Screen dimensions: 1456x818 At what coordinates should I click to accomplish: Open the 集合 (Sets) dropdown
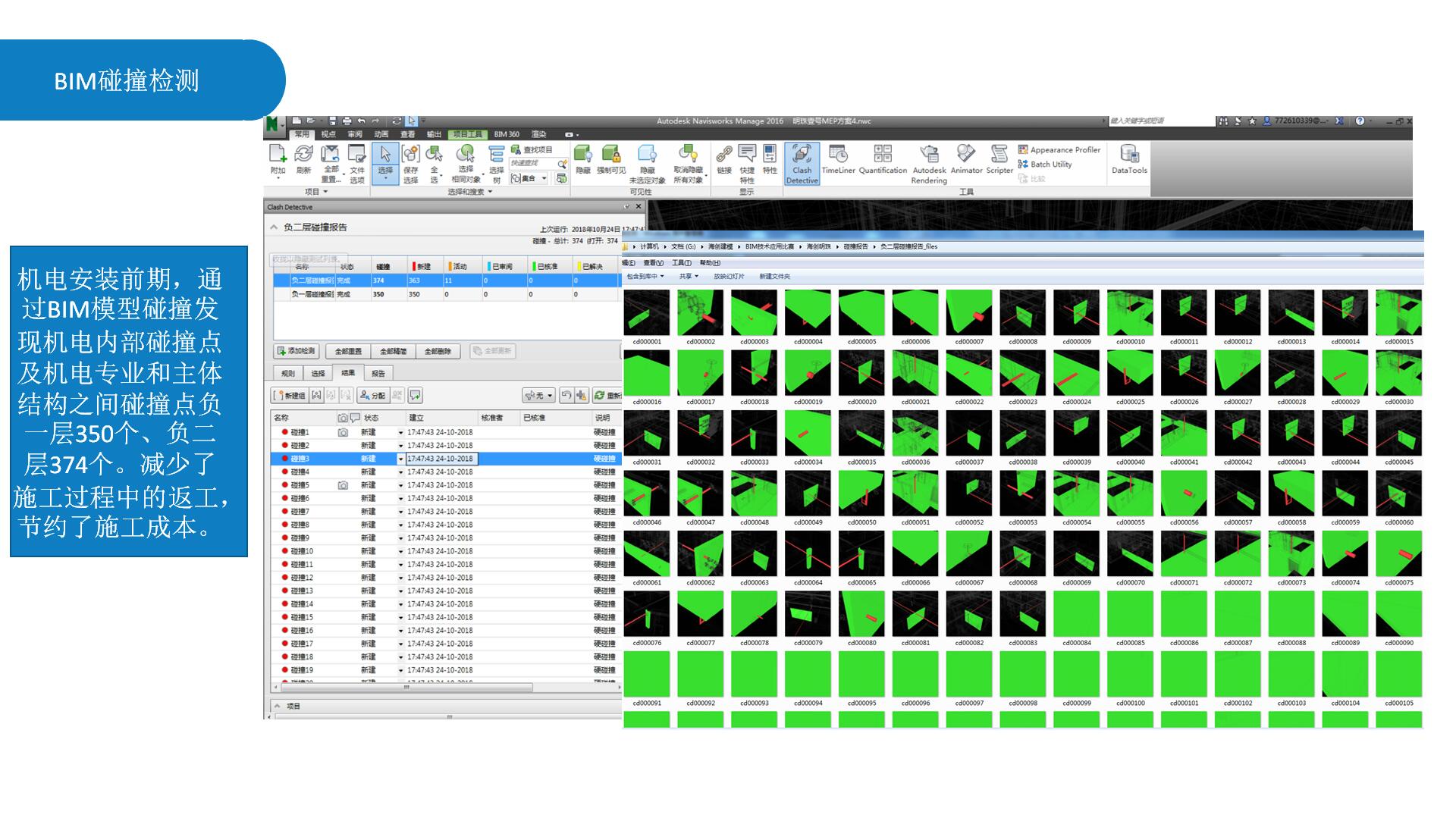click(529, 178)
